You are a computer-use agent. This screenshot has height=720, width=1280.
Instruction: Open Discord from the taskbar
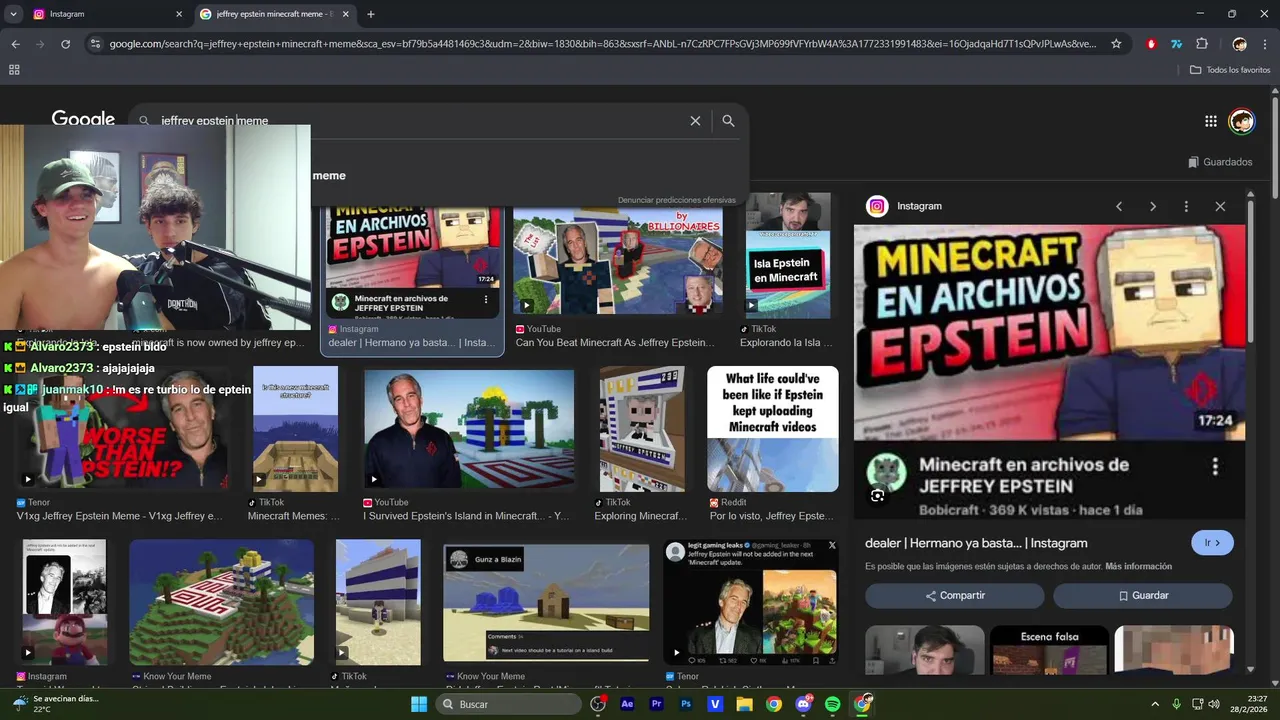coord(803,704)
